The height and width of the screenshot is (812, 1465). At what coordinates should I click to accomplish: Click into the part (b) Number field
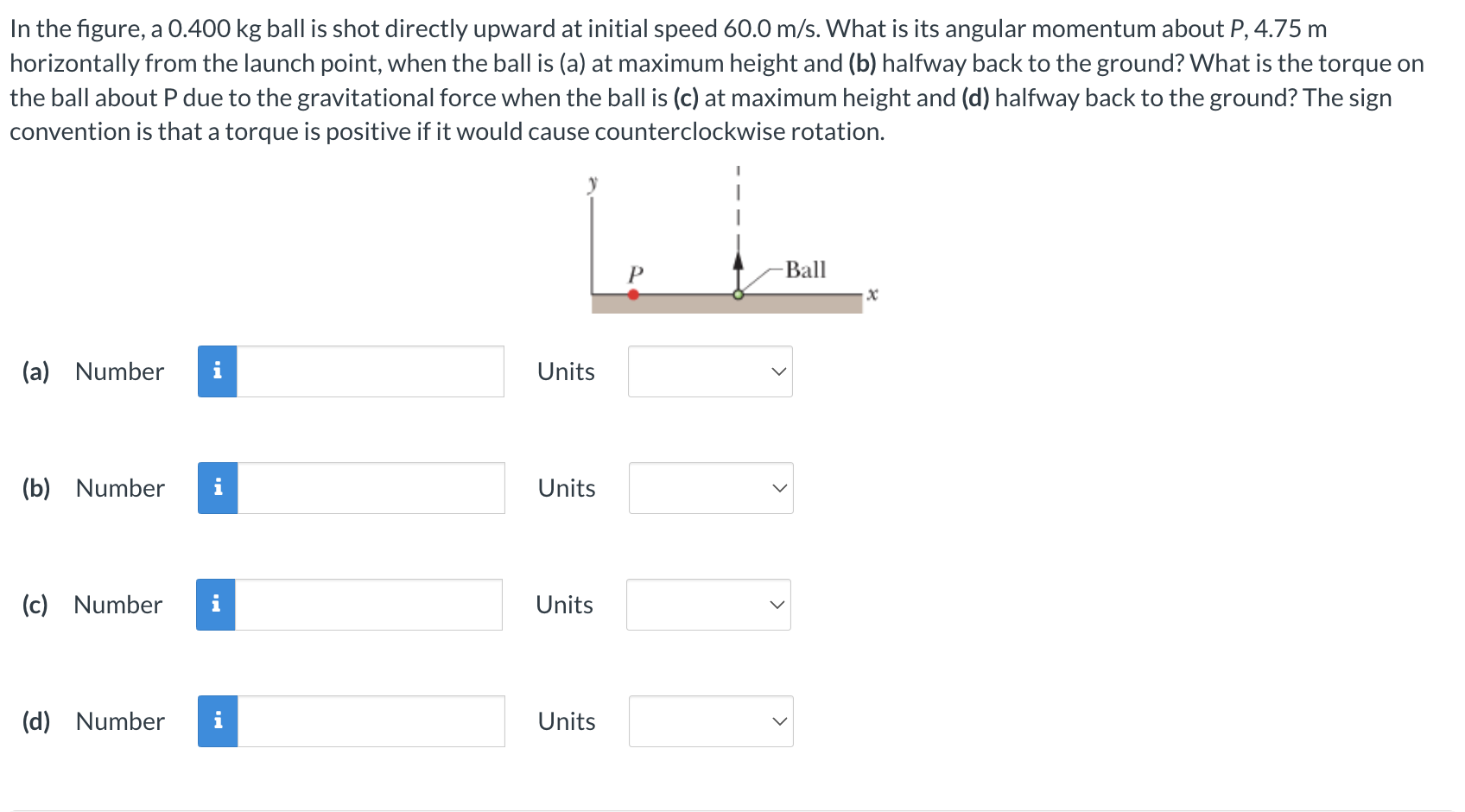point(371,488)
